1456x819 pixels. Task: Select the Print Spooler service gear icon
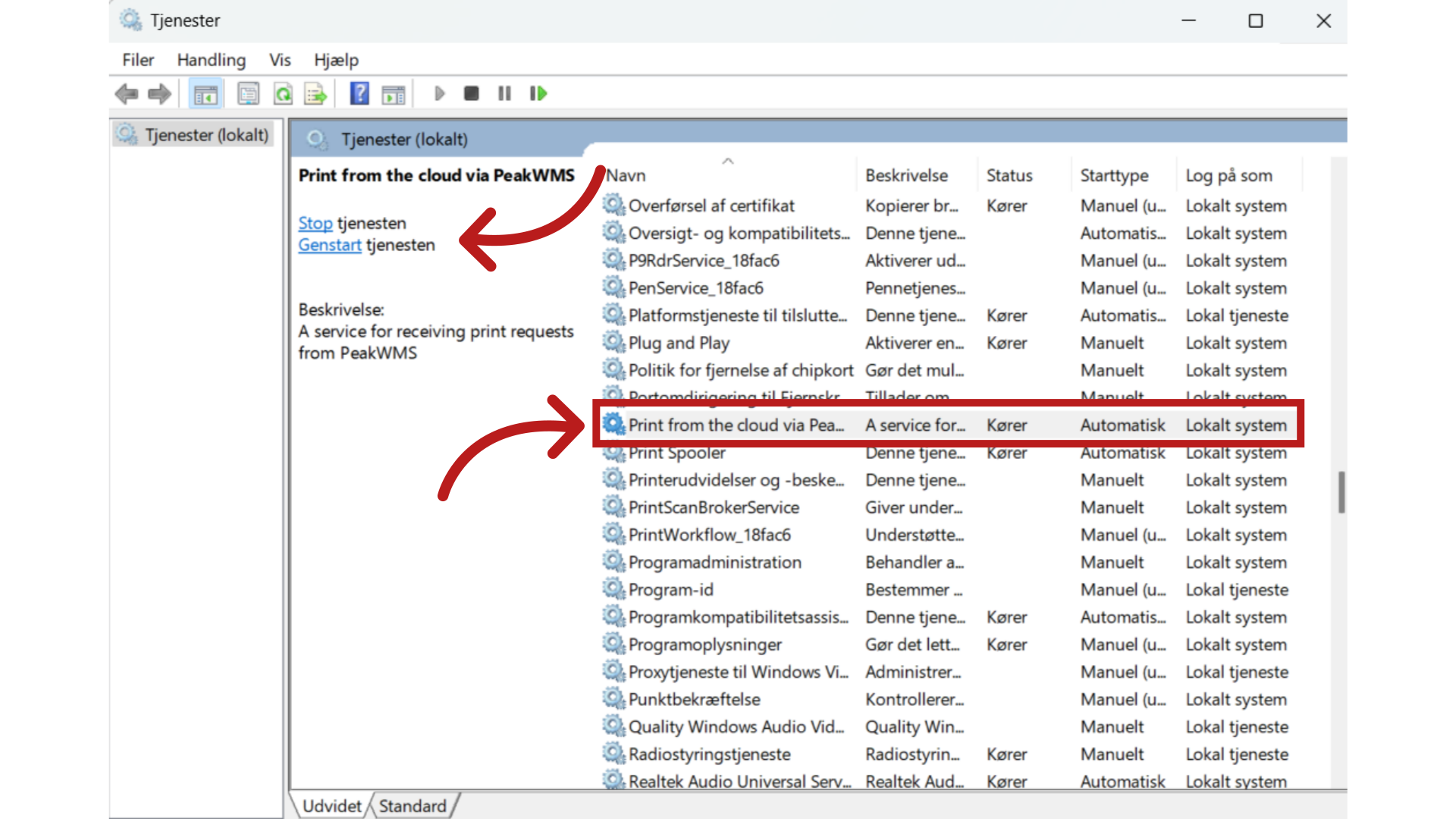click(613, 452)
